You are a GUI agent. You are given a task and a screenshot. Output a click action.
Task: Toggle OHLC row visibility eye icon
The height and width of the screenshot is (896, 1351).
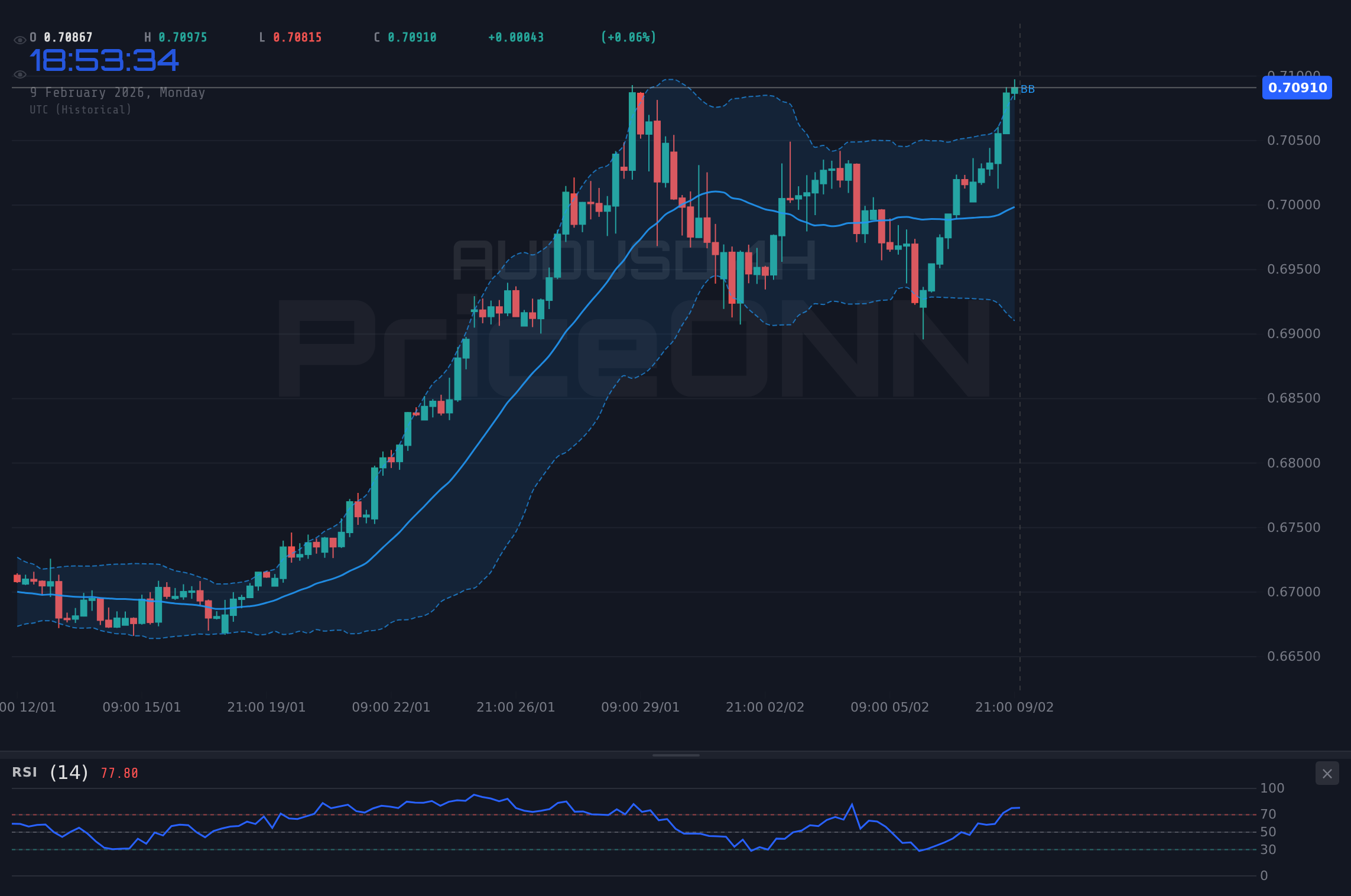point(20,40)
